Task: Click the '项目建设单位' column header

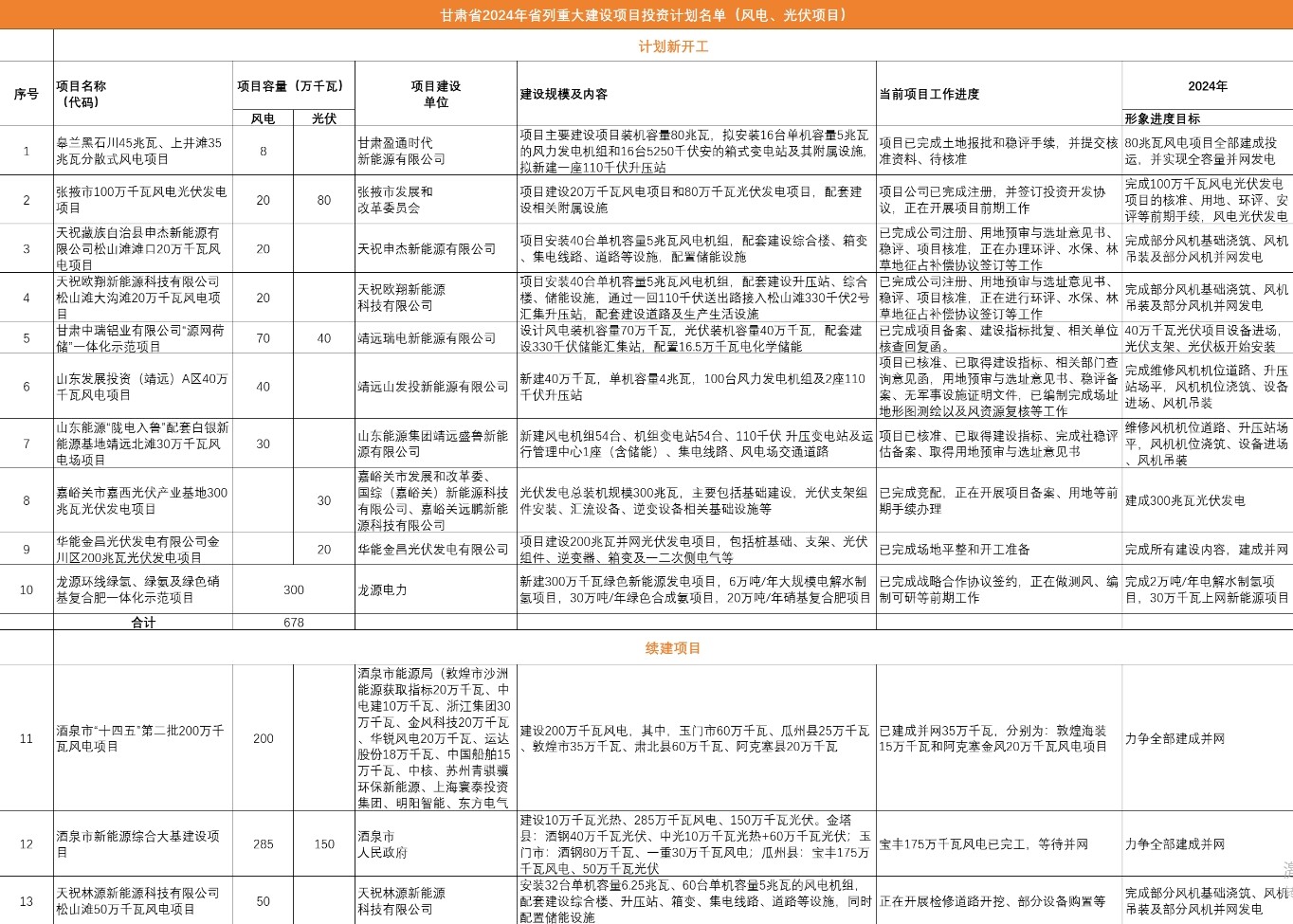Action: click(436, 94)
